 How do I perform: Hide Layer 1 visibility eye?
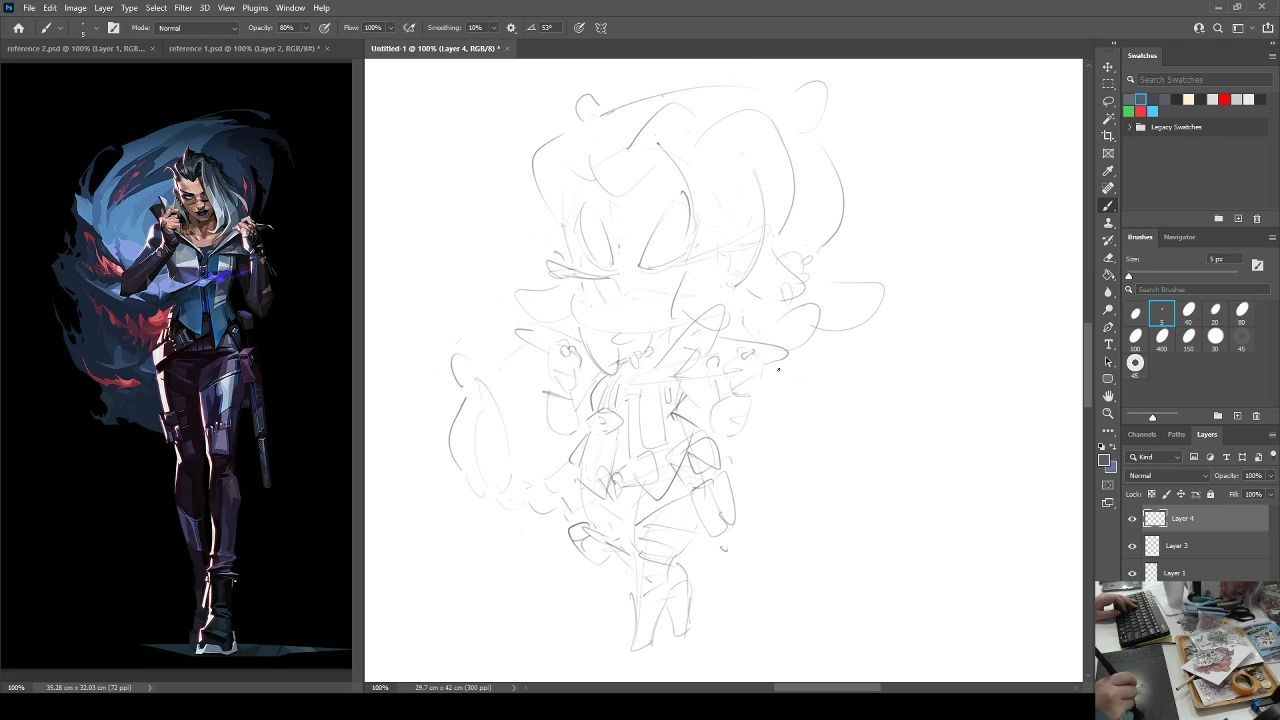coord(1132,573)
